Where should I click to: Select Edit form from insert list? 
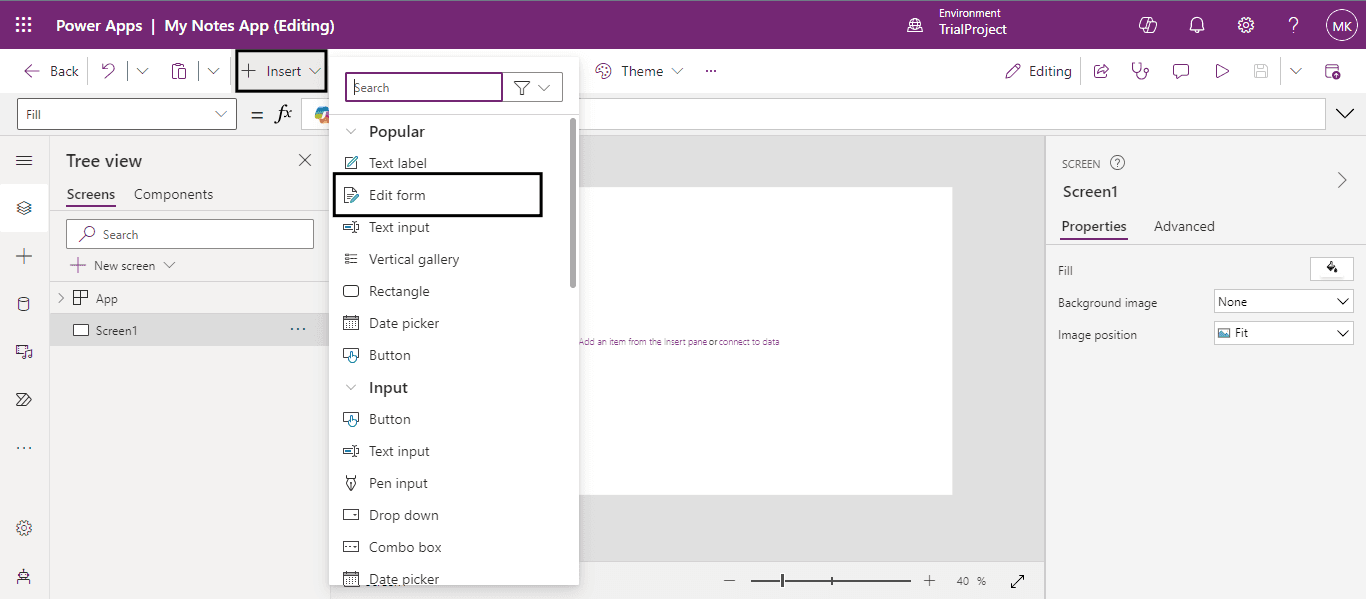tap(397, 195)
